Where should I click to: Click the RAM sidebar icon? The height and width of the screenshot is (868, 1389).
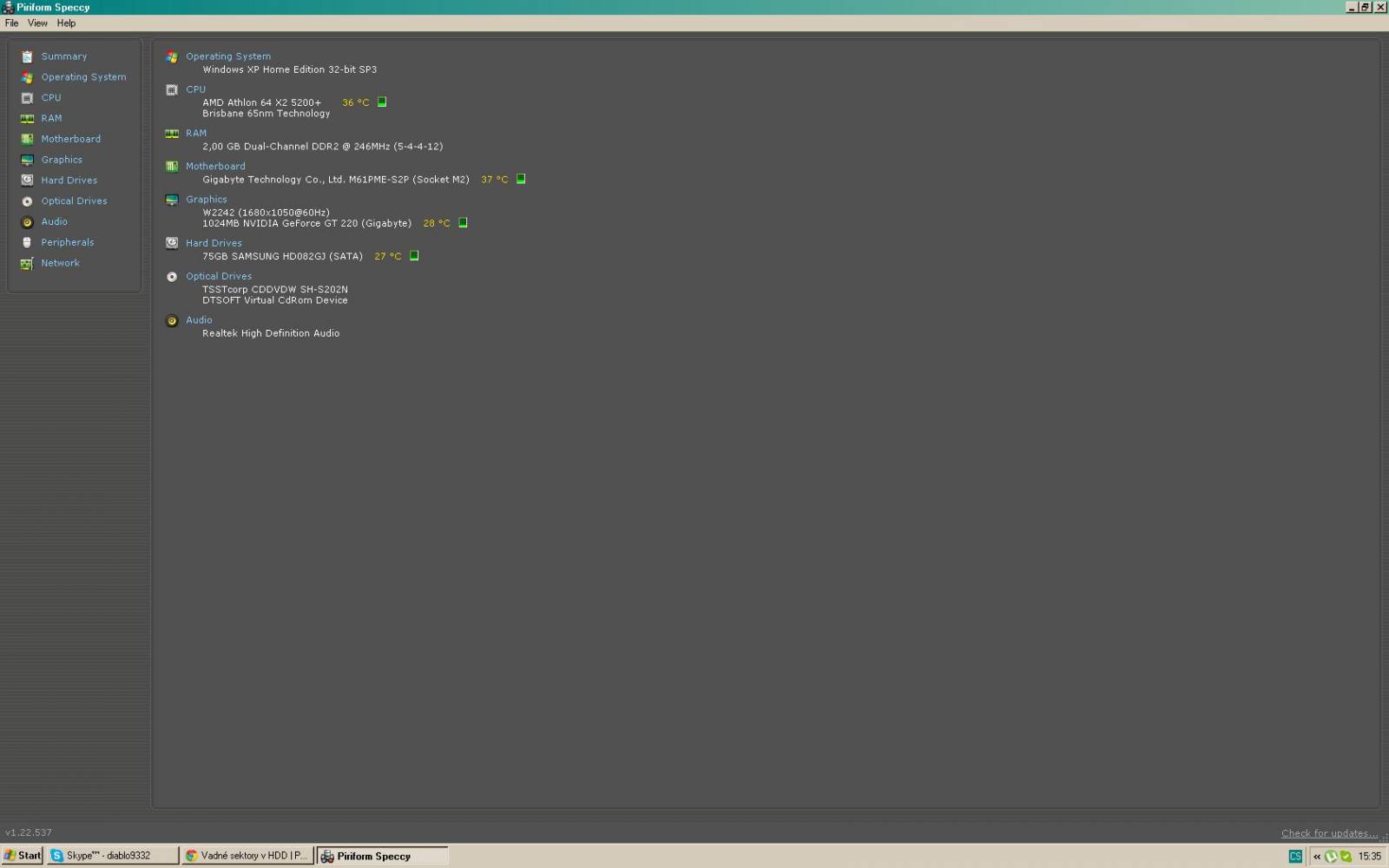pyautogui.click(x=27, y=119)
